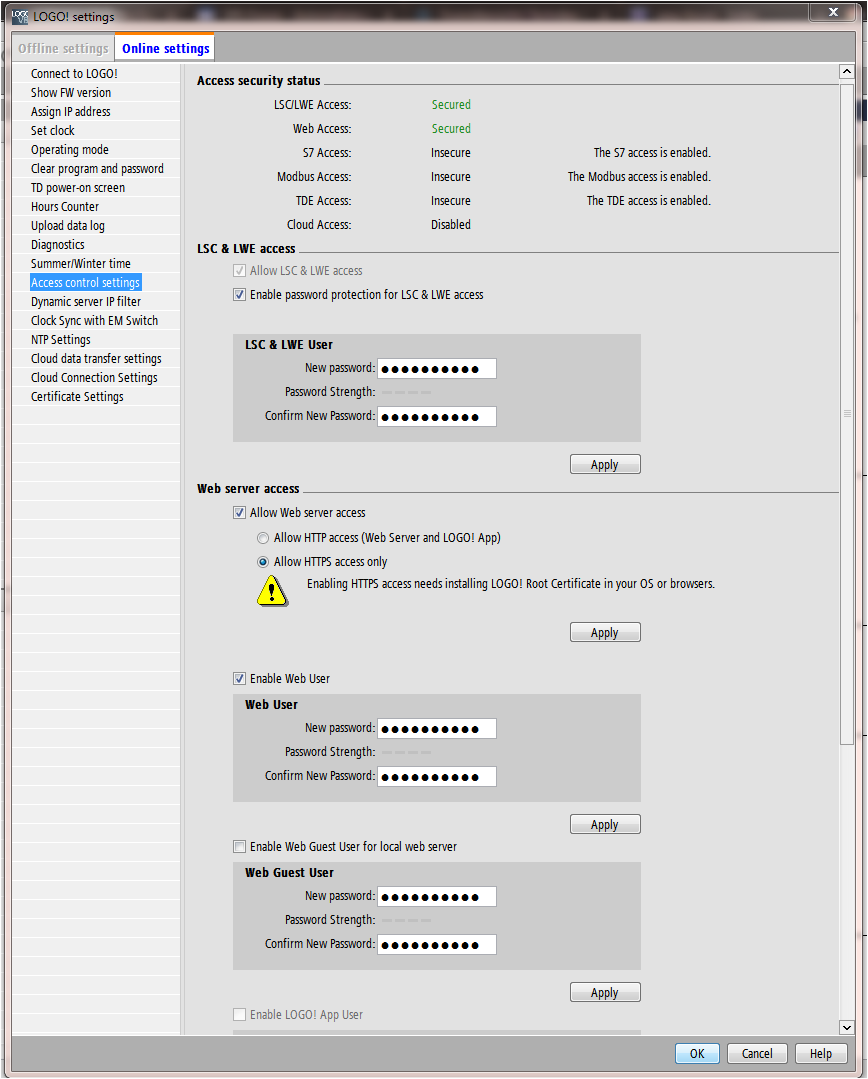This screenshot has height=1079, width=868.
Task: Click the scrollbar down arrow
Action: 847,1027
